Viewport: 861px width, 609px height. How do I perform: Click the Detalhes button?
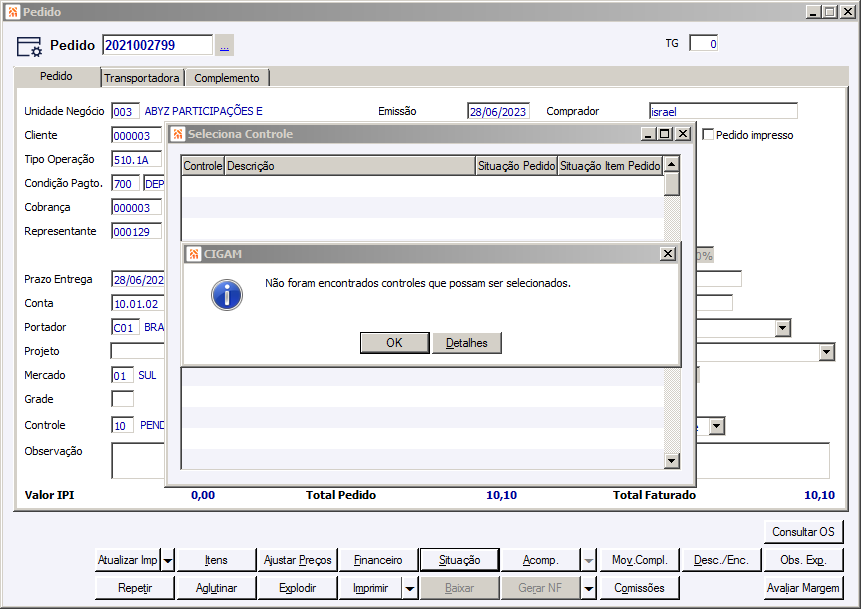(467, 343)
